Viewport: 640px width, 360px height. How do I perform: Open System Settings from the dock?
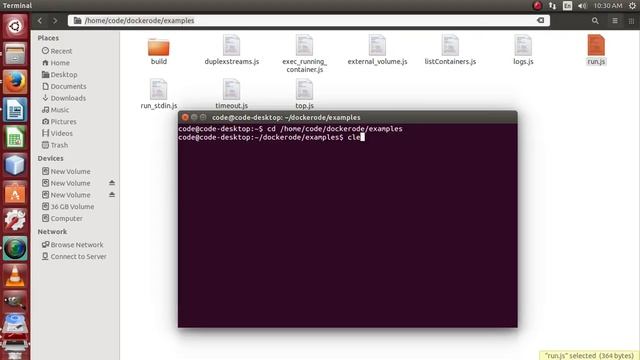click(15, 220)
